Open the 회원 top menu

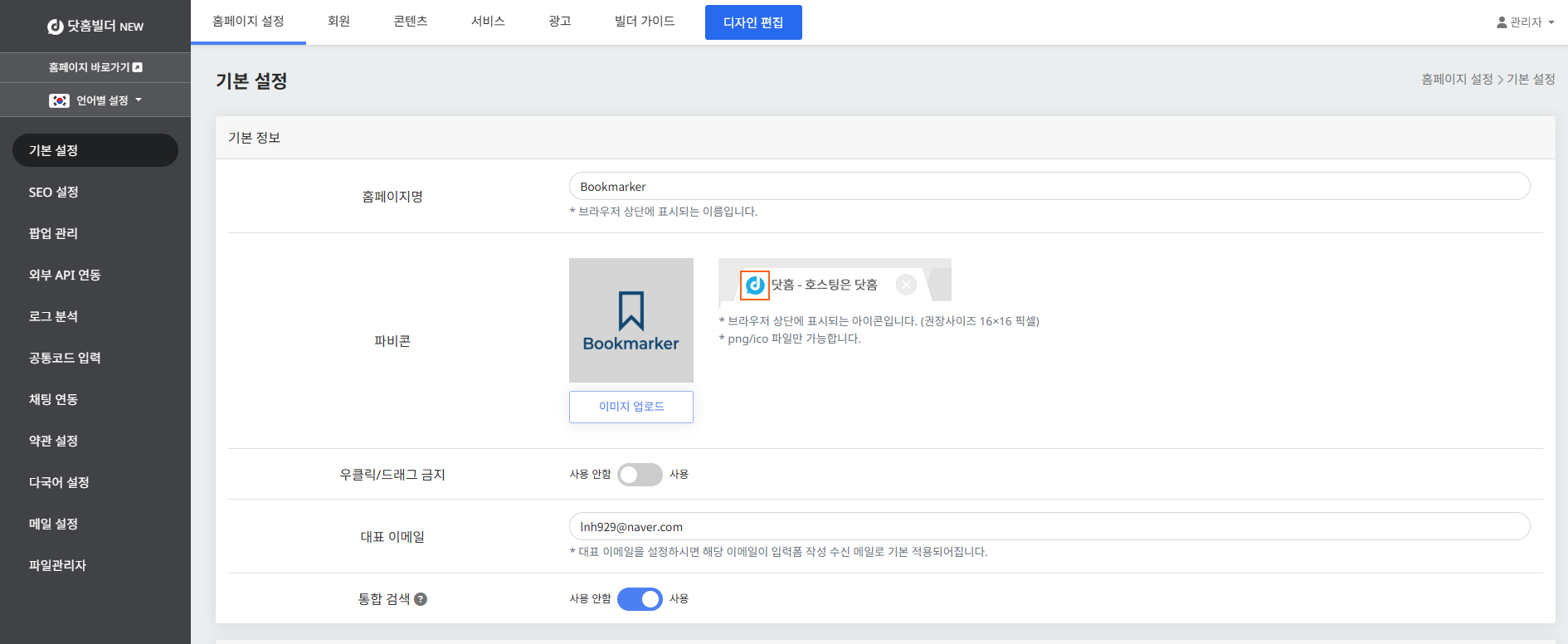click(x=338, y=22)
